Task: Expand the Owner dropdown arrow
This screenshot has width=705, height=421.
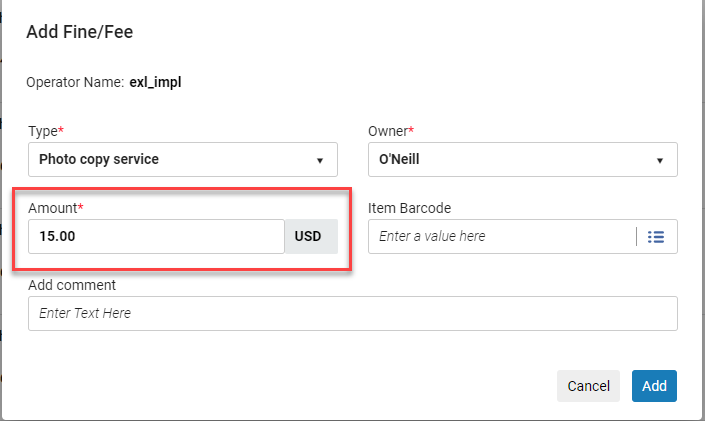Action: click(x=660, y=160)
